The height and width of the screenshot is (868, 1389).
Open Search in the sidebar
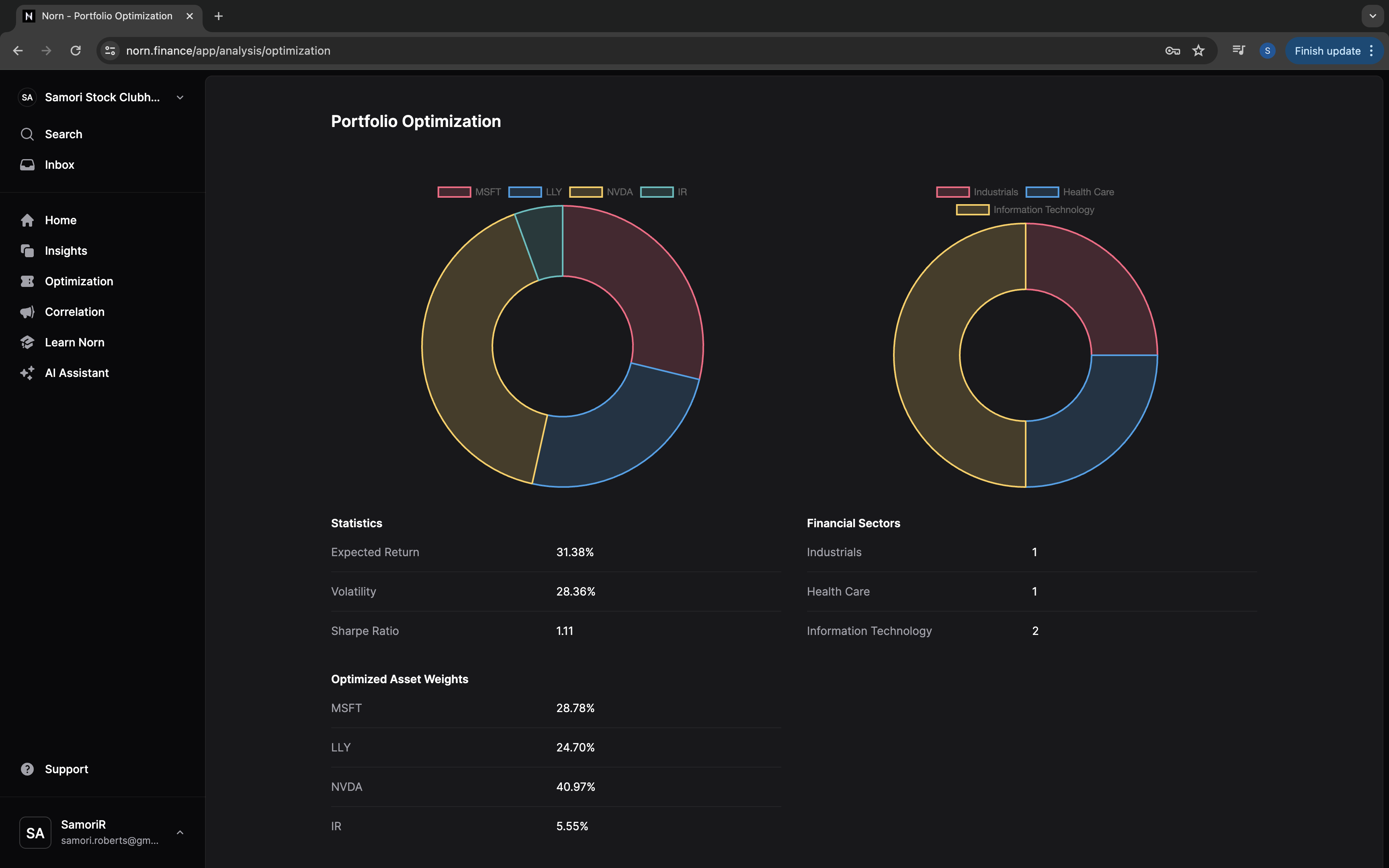(x=63, y=134)
